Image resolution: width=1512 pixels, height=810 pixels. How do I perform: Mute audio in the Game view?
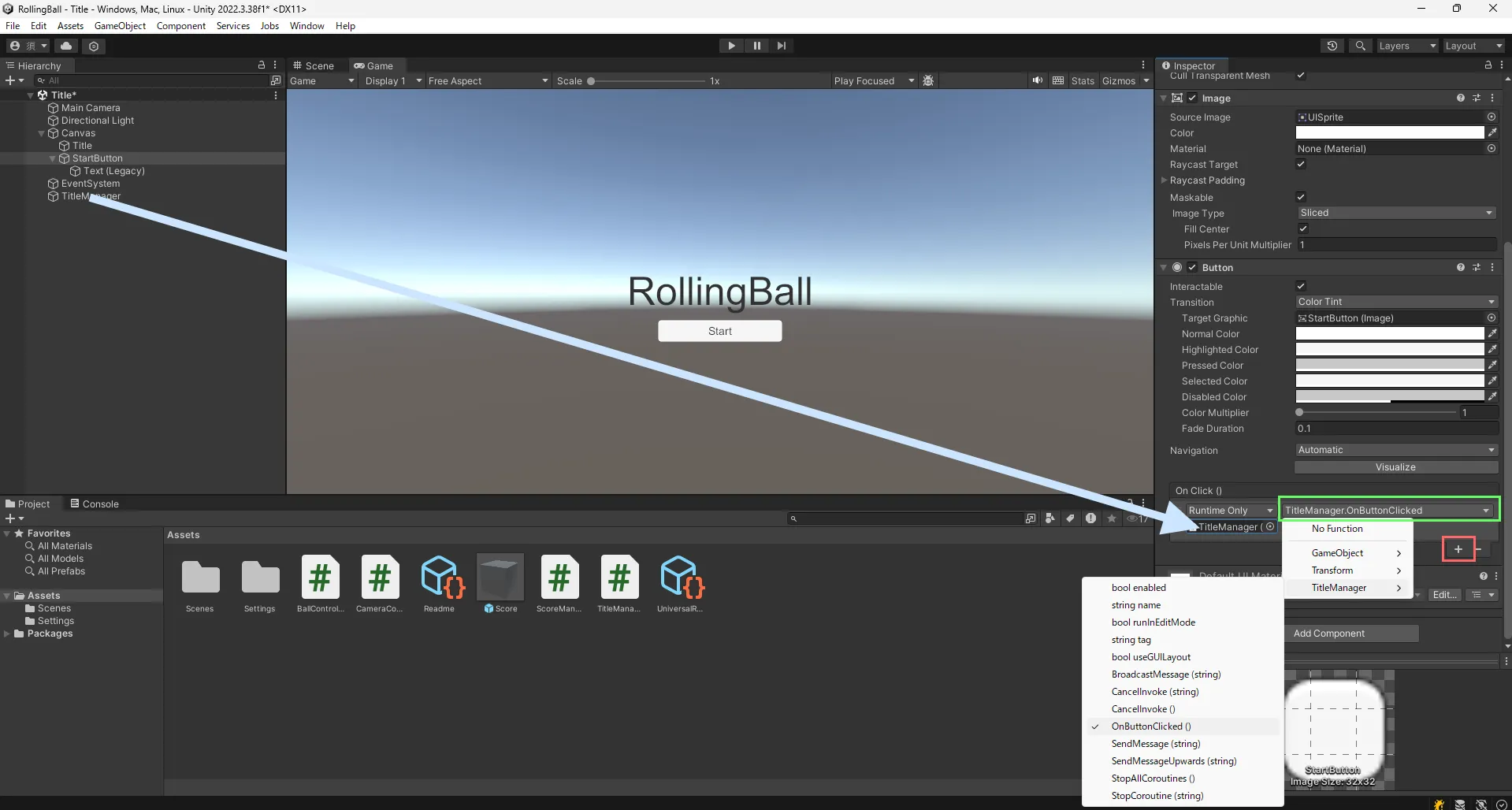click(x=1037, y=80)
